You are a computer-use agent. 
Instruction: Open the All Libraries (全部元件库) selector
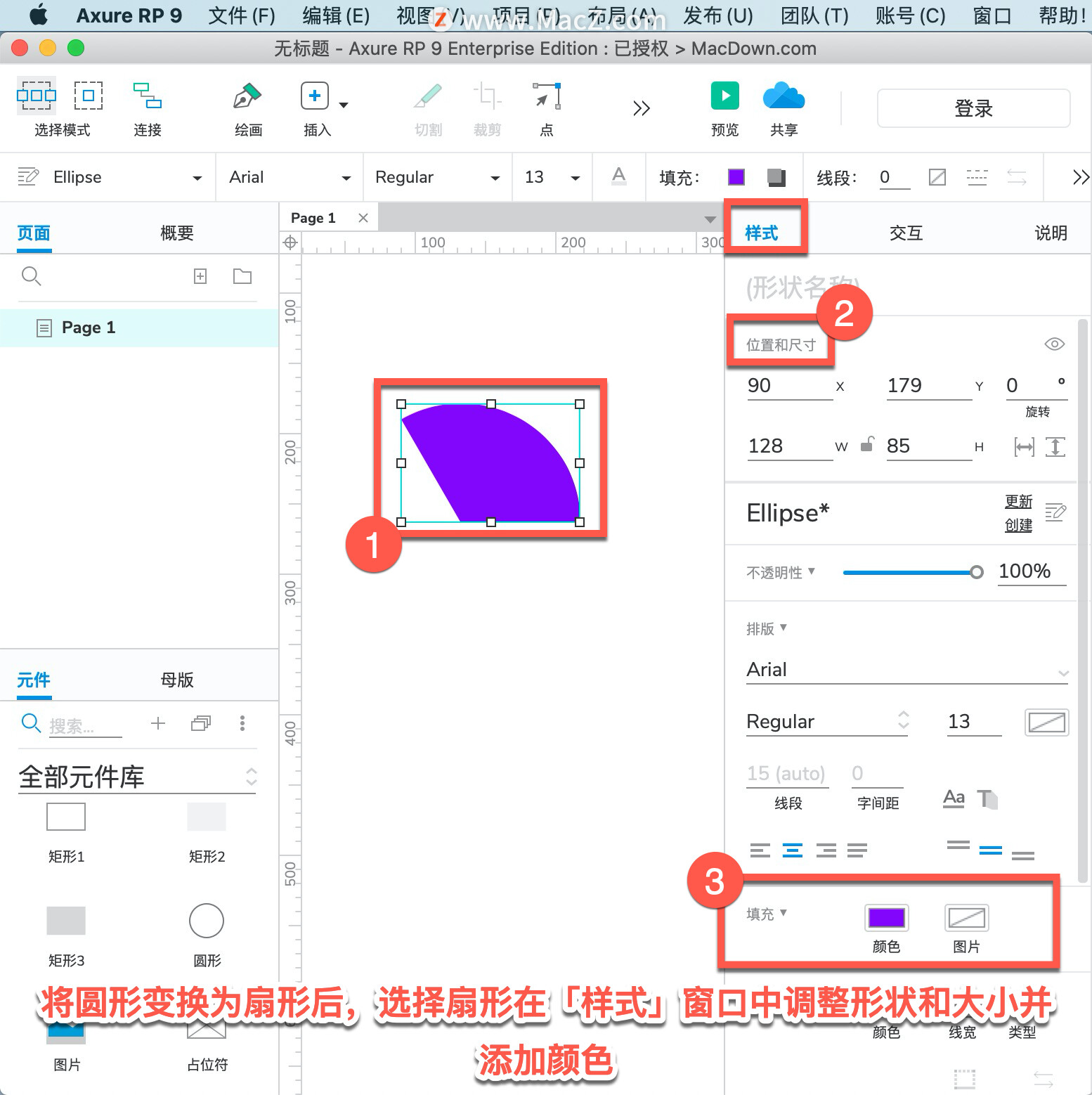(x=138, y=777)
